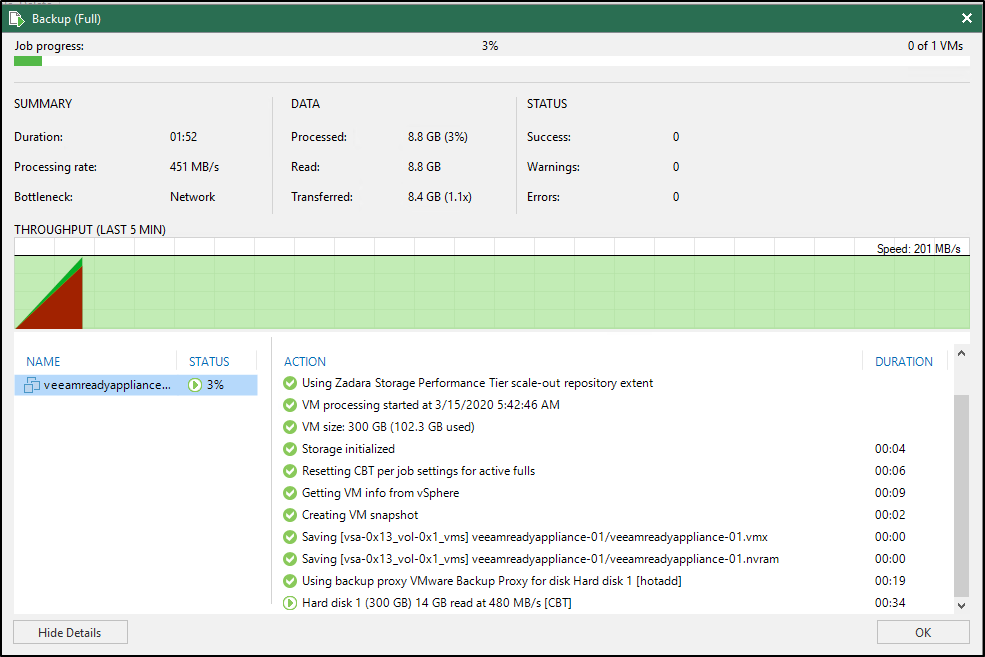Click the Transferred value '8.4 GB (1.1x)'
This screenshot has width=985, height=657.
(439, 197)
